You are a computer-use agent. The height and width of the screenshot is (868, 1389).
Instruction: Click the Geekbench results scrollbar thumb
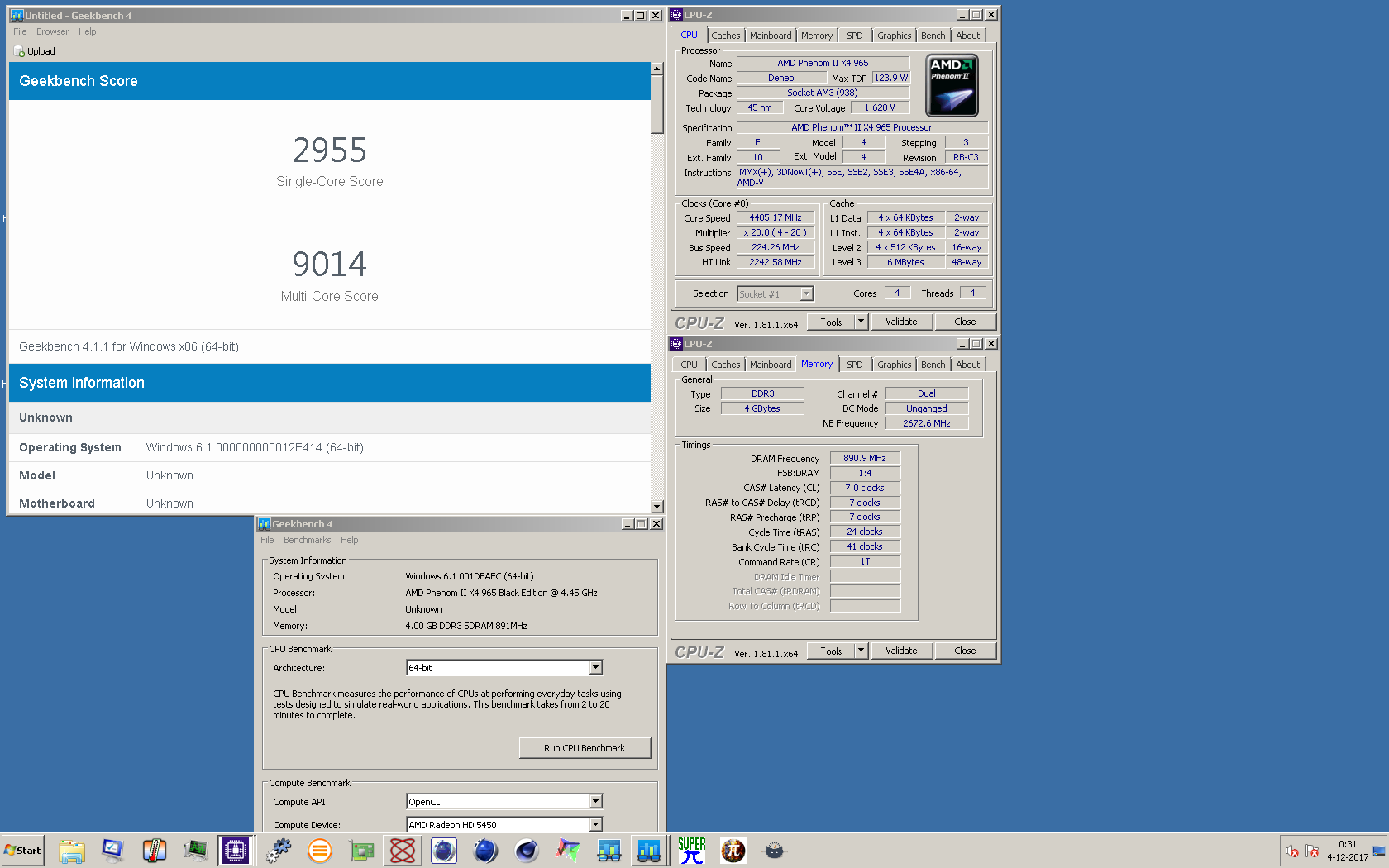tap(657, 104)
